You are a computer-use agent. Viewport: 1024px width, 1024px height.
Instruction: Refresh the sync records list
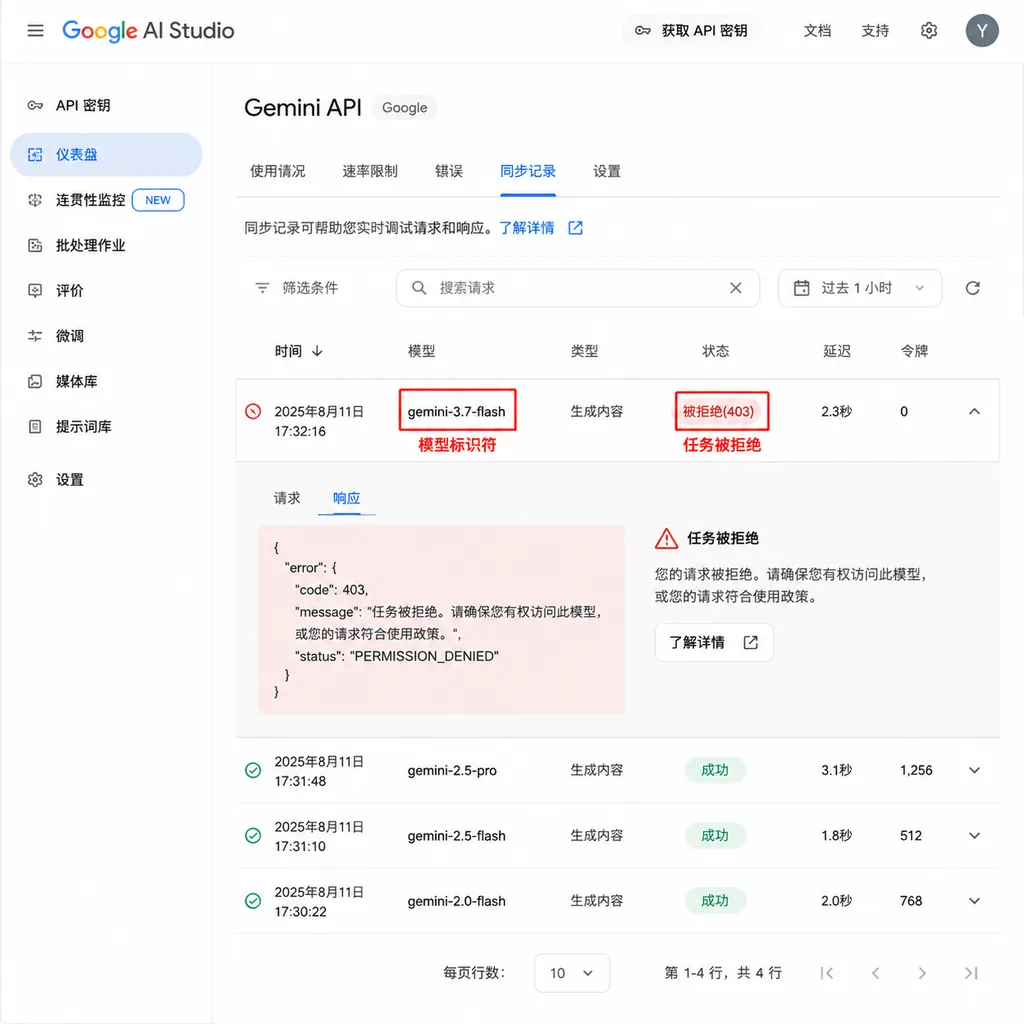pyautogui.click(x=972, y=288)
